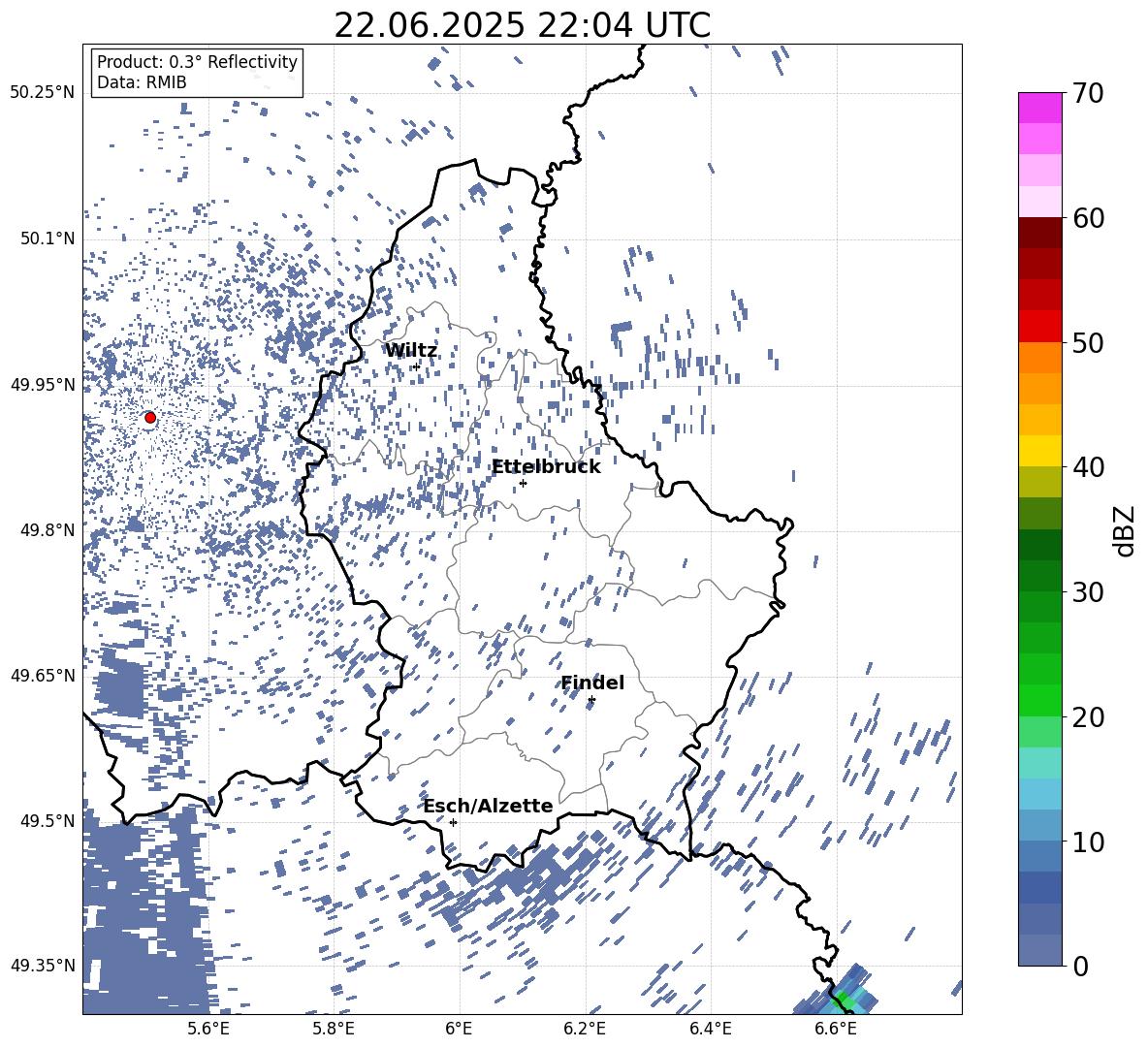Click the Ettelbruck city label
Screen dimensions: 1148x1048
click(546, 467)
